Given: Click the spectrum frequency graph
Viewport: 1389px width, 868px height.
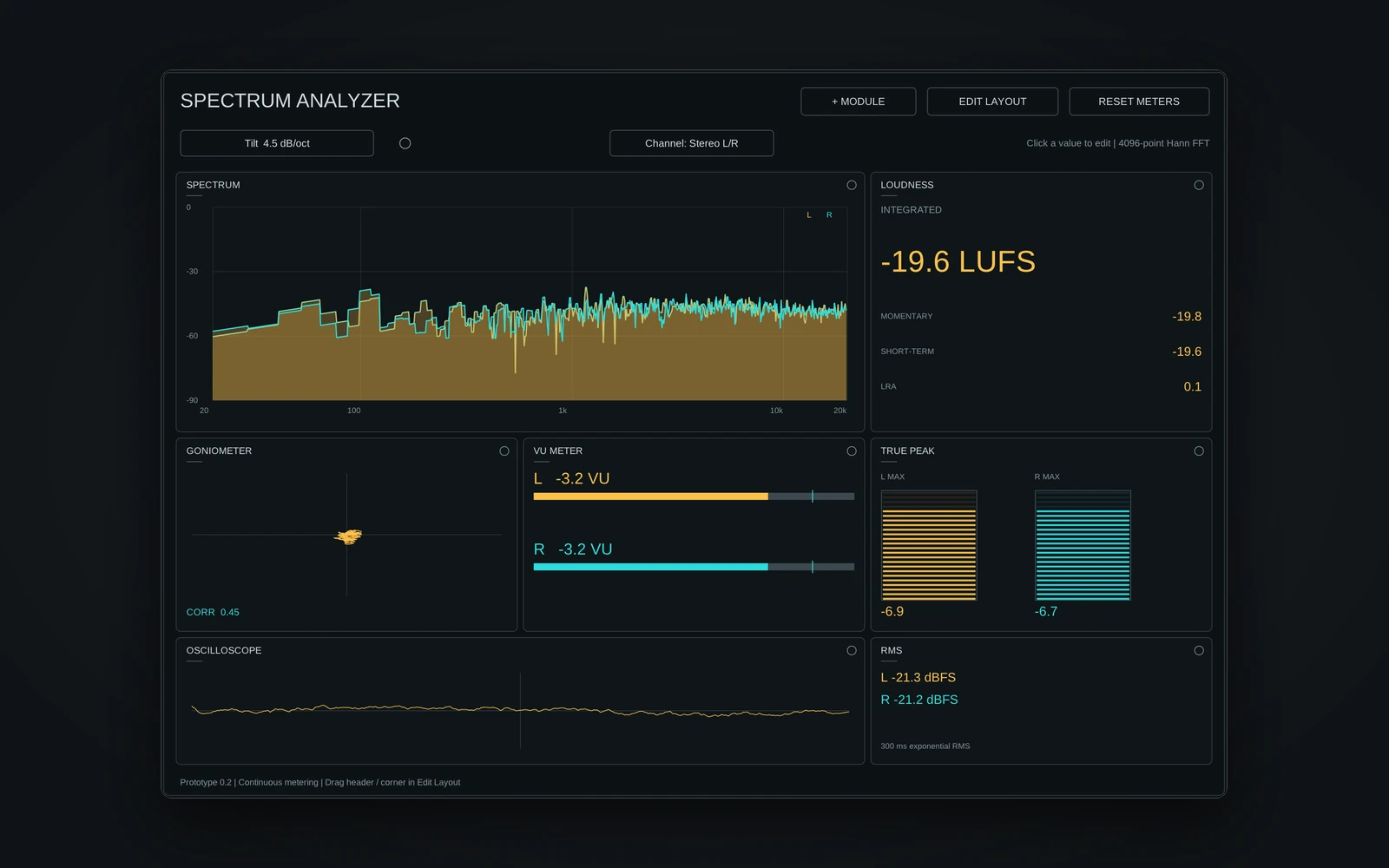Looking at the screenshot, I should tap(530, 304).
